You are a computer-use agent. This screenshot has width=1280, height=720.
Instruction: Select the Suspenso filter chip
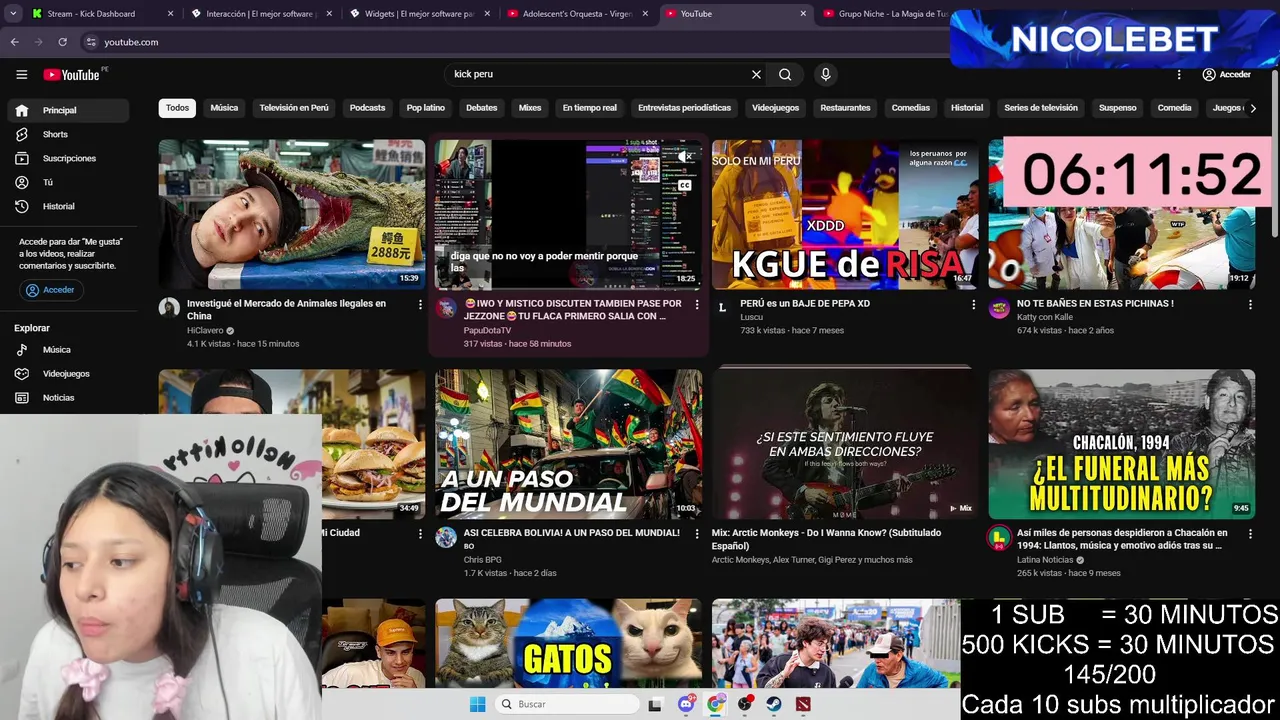[x=1117, y=108]
